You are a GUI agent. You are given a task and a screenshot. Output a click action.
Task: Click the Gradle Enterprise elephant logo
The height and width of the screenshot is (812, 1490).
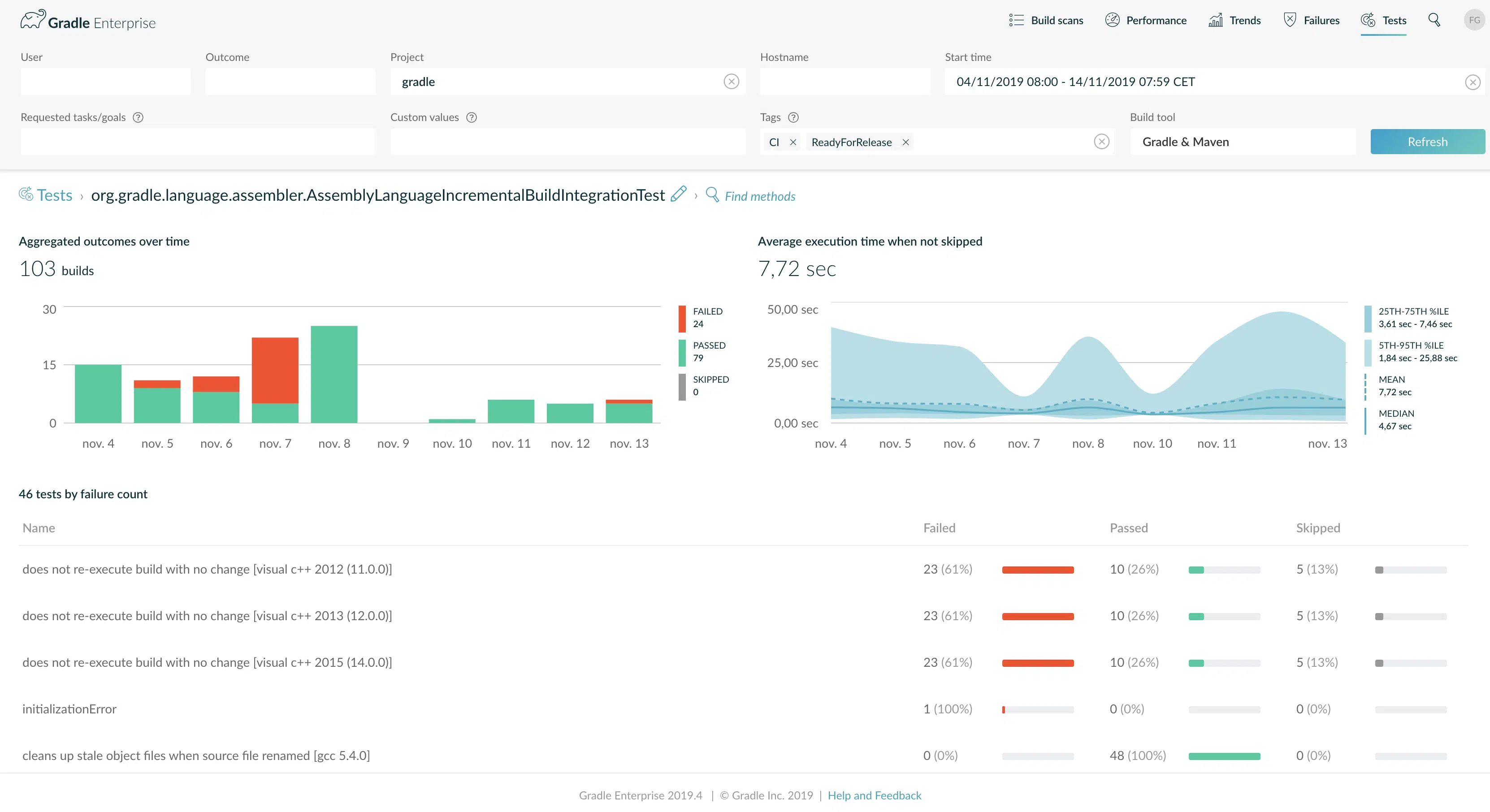tap(33, 20)
